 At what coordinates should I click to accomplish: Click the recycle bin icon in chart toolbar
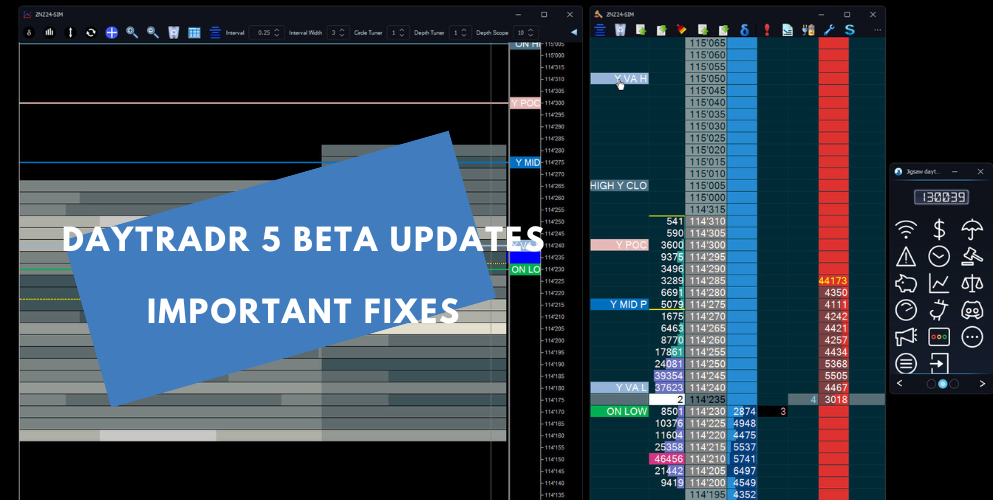point(173,33)
